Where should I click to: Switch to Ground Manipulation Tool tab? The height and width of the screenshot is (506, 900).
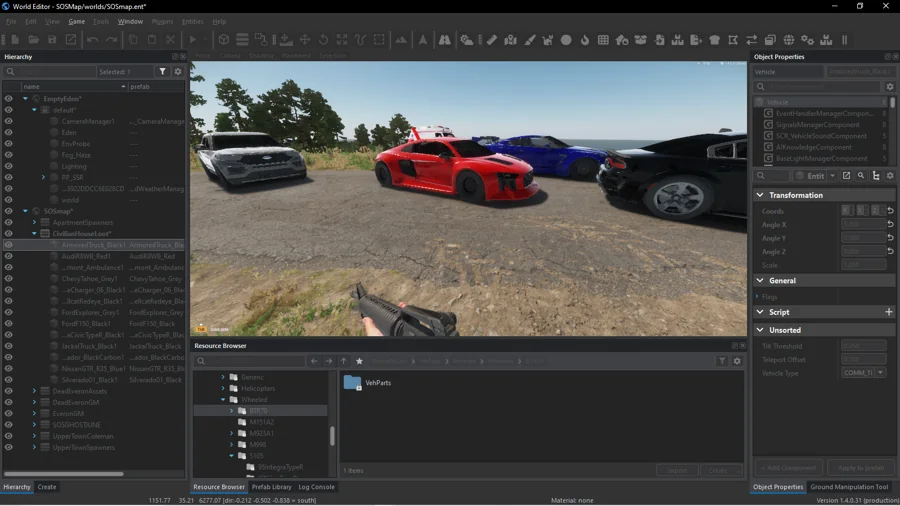point(849,486)
